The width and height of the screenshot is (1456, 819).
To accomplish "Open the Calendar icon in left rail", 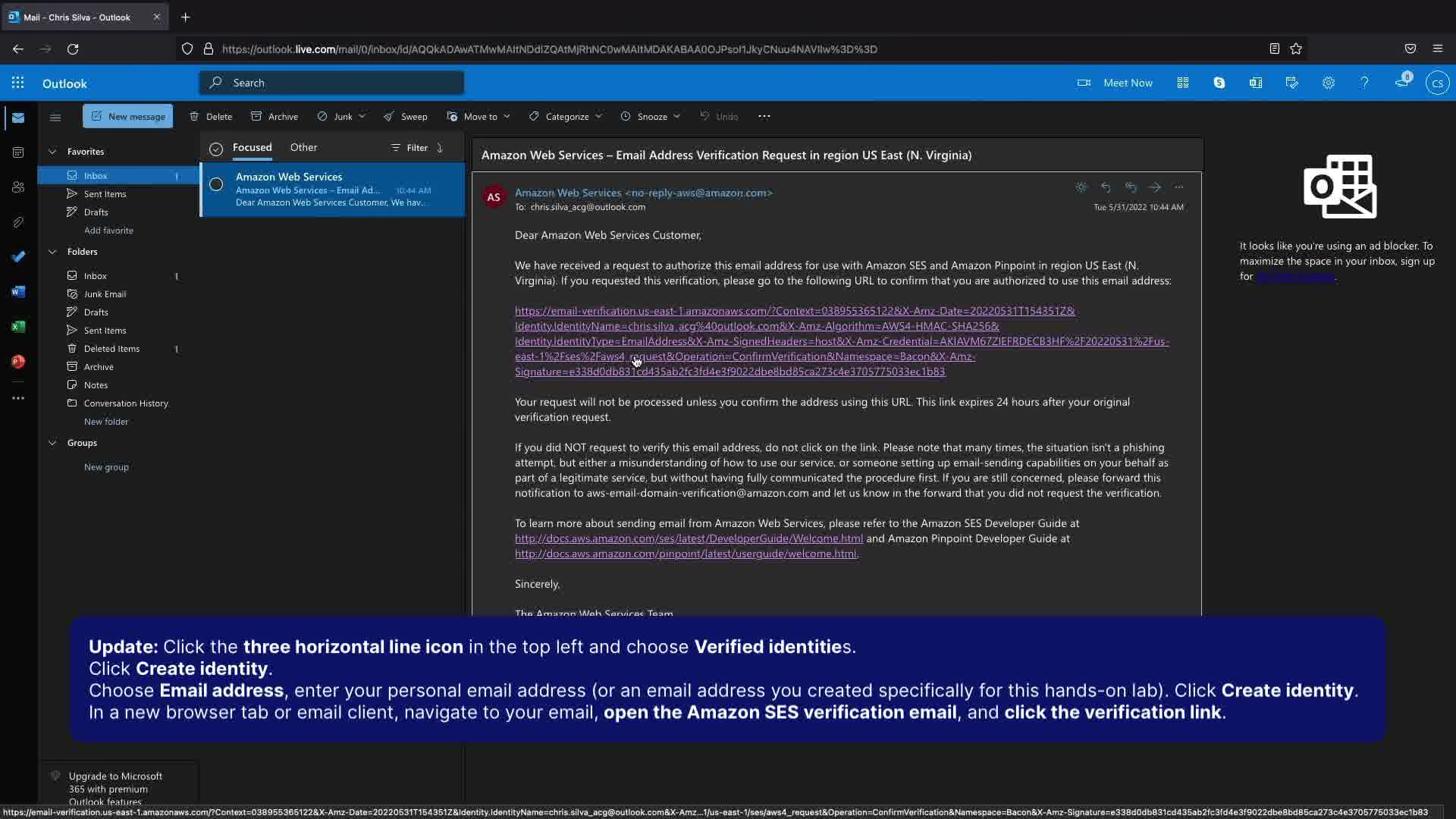I will point(18,152).
